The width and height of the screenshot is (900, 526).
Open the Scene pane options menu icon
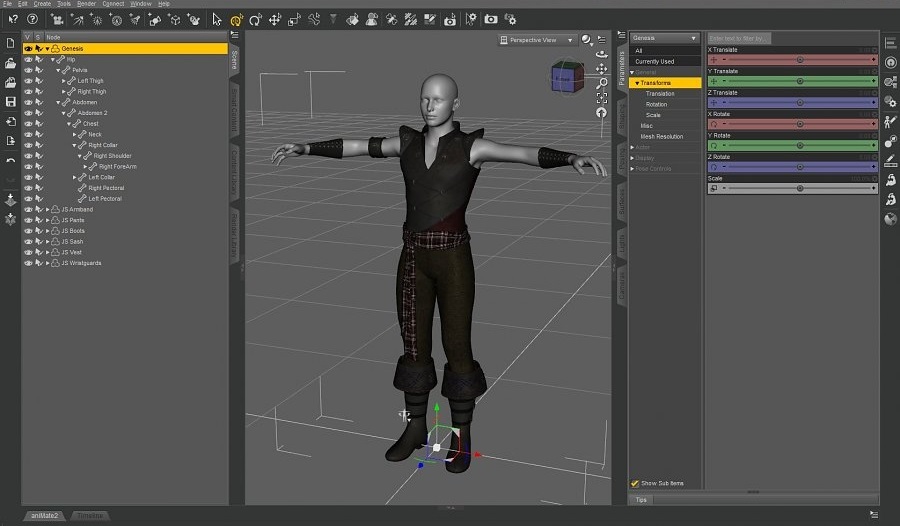235,36
